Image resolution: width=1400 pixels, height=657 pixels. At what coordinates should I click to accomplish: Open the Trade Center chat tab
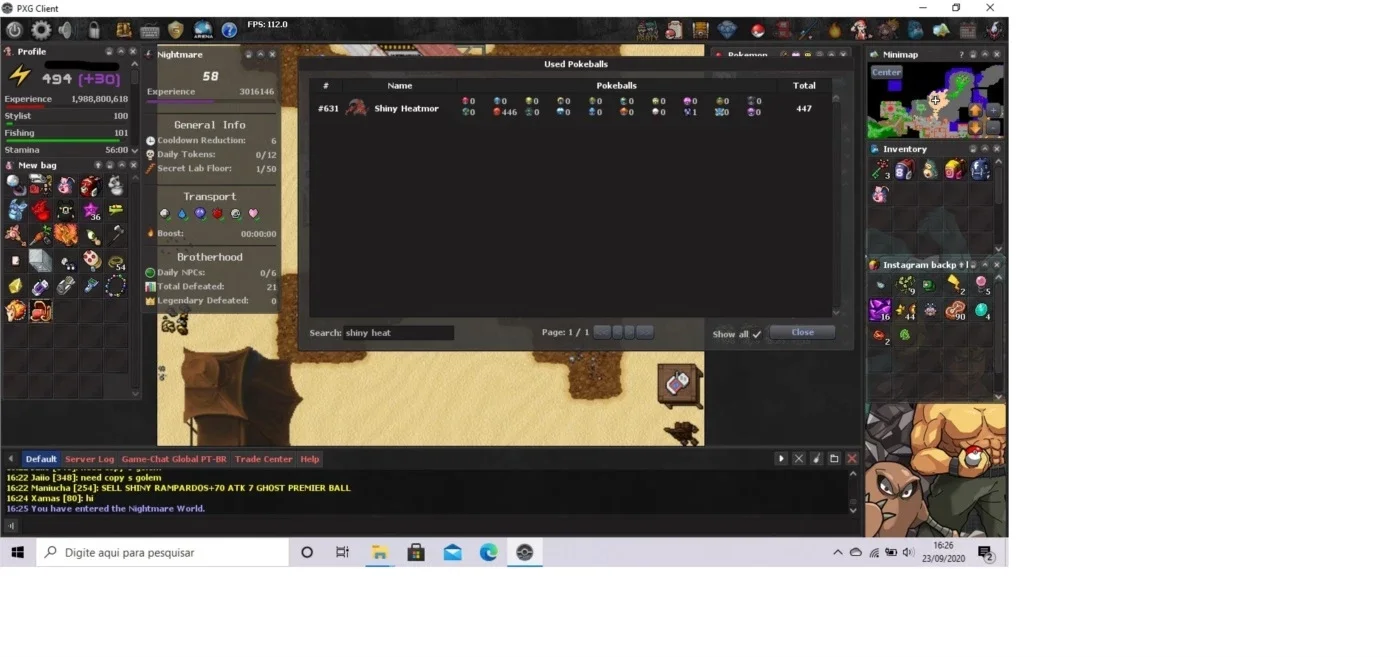264,459
